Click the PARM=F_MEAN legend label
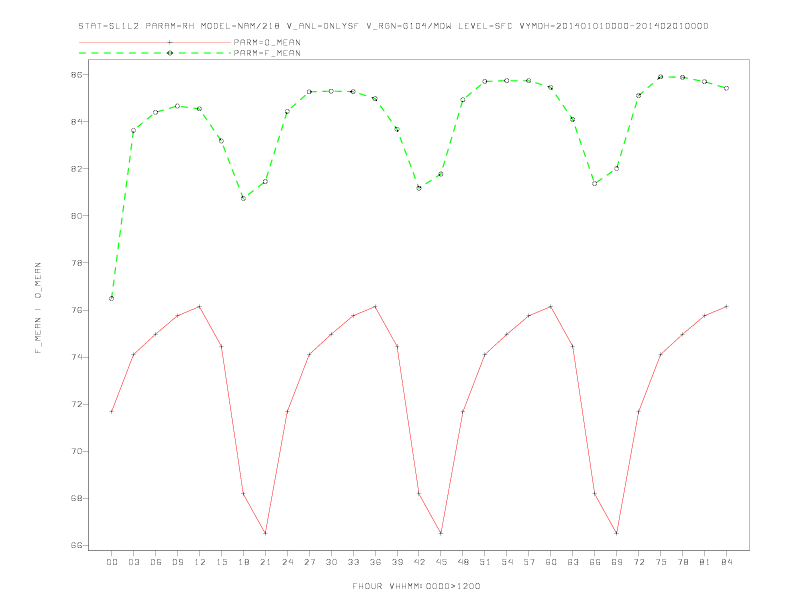The width and height of the screenshot is (792, 612). pyautogui.click(x=267, y=53)
